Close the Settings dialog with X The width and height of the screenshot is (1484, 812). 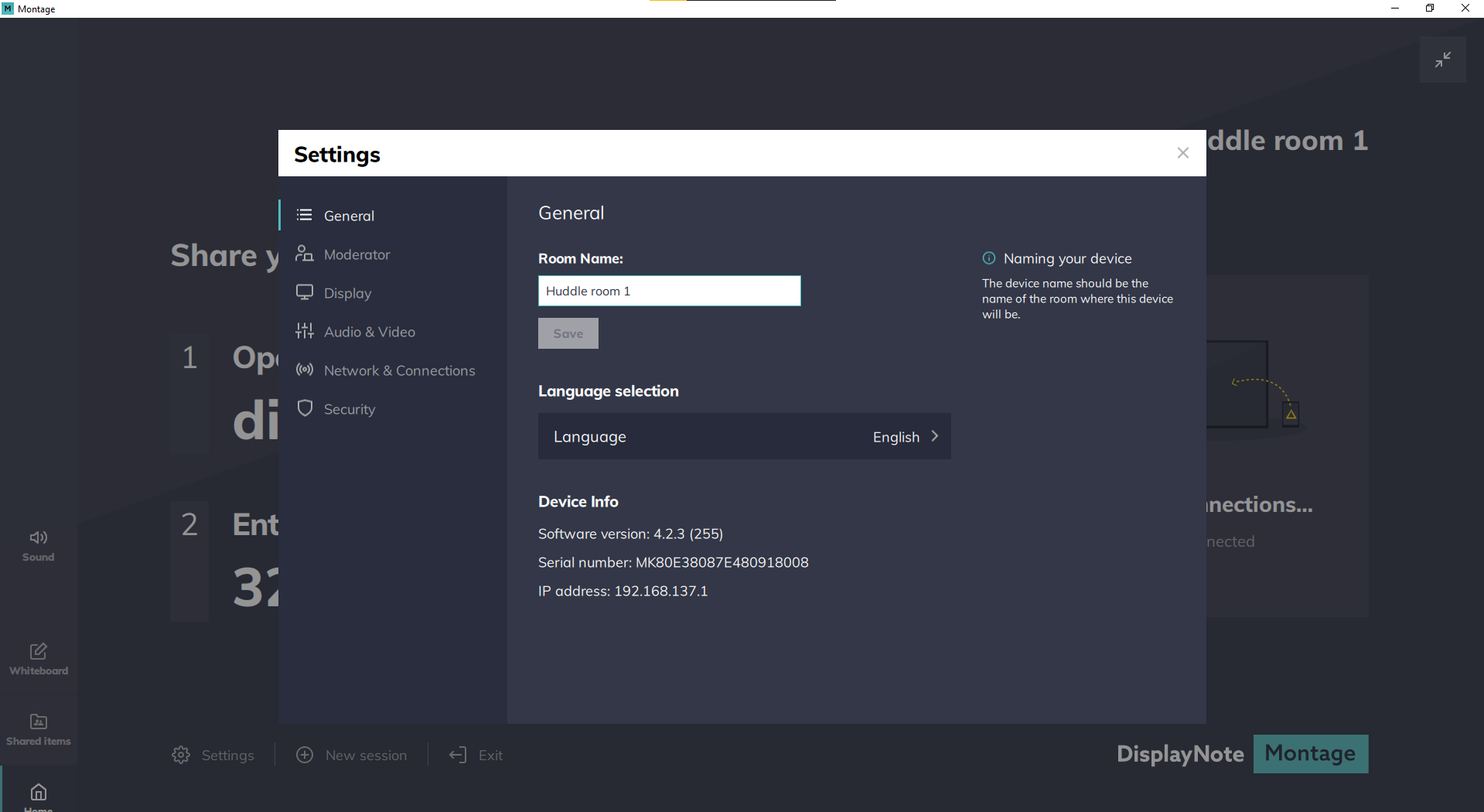[1183, 153]
